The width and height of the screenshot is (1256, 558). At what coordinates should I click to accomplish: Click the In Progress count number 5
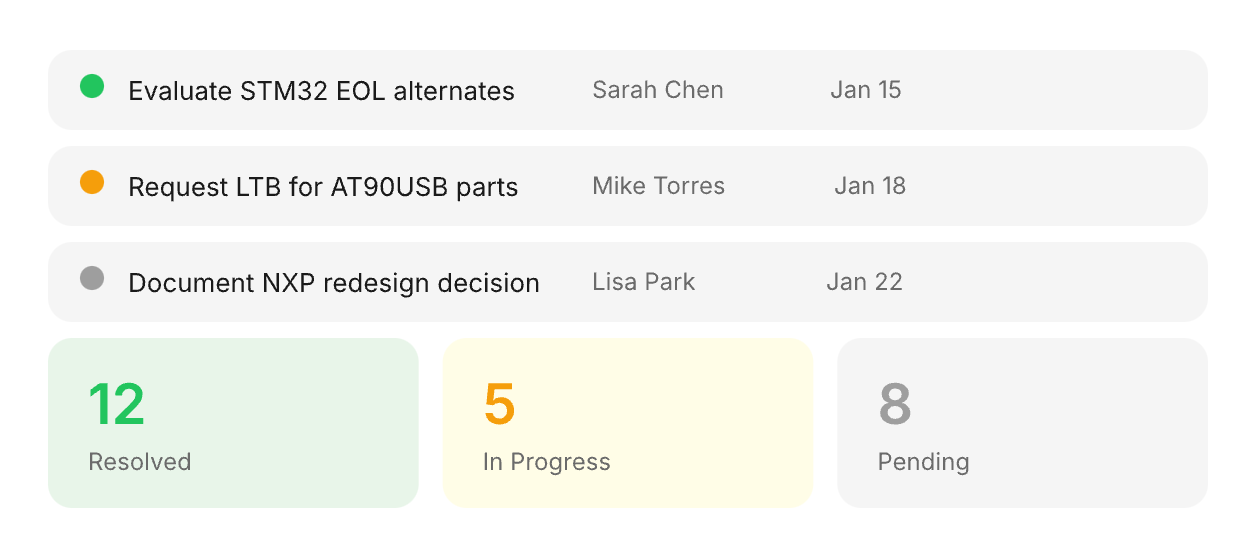pos(499,404)
